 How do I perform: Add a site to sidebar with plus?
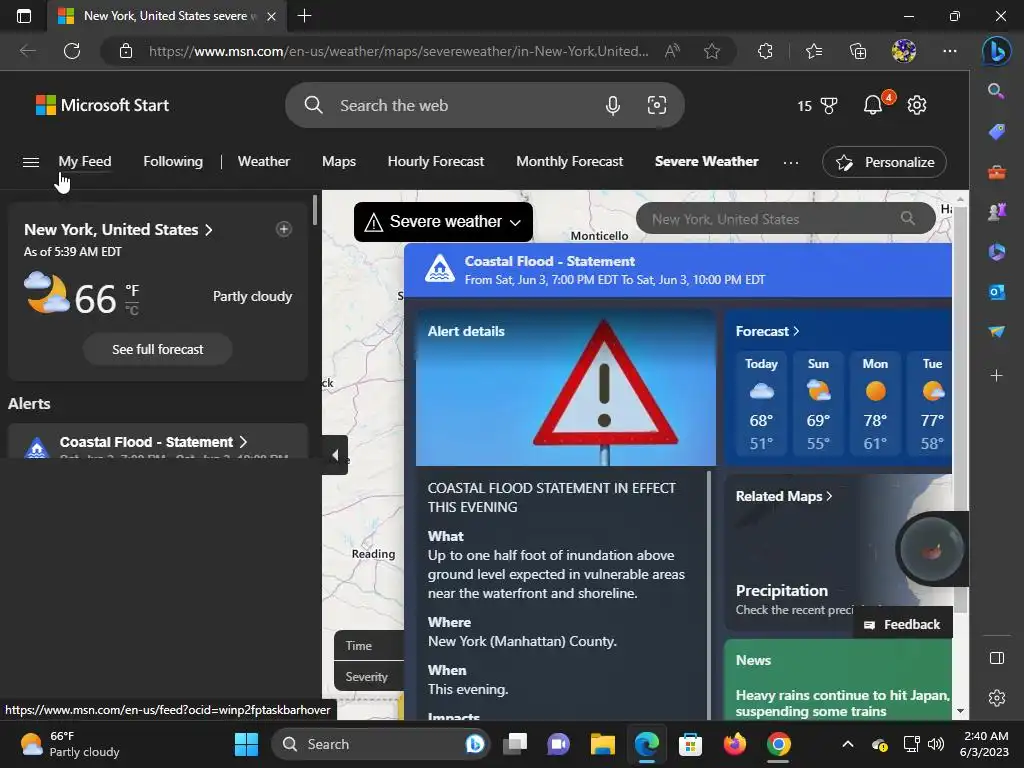[x=997, y=376]
